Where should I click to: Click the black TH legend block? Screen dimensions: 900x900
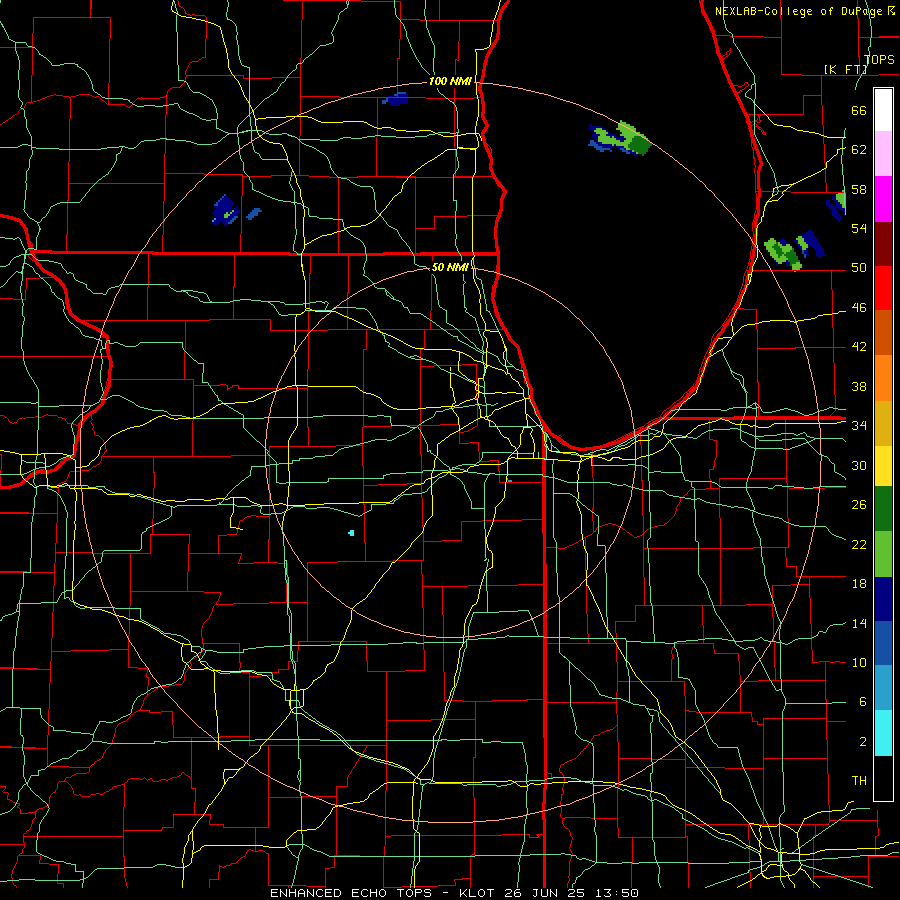click(x=883, y=778)
